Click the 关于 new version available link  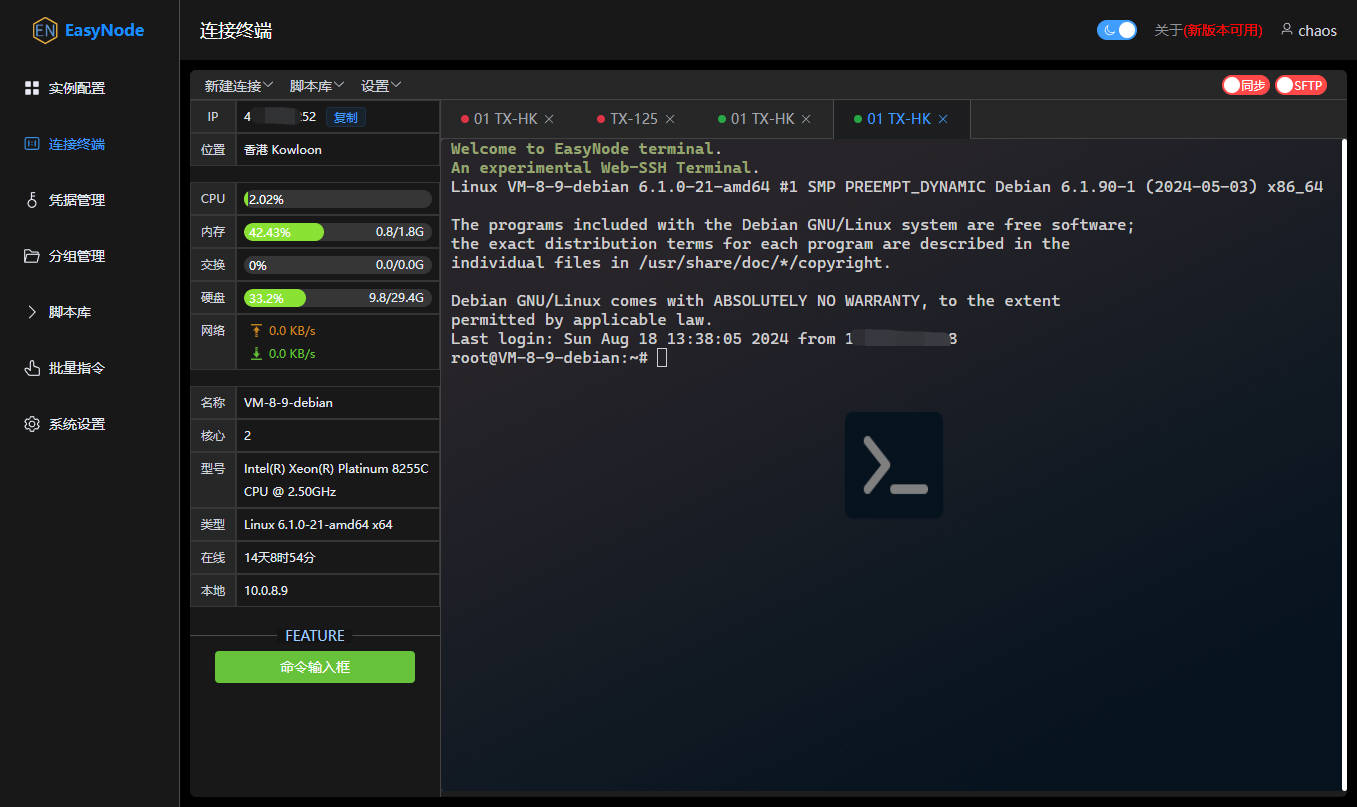pos(1208,31)
